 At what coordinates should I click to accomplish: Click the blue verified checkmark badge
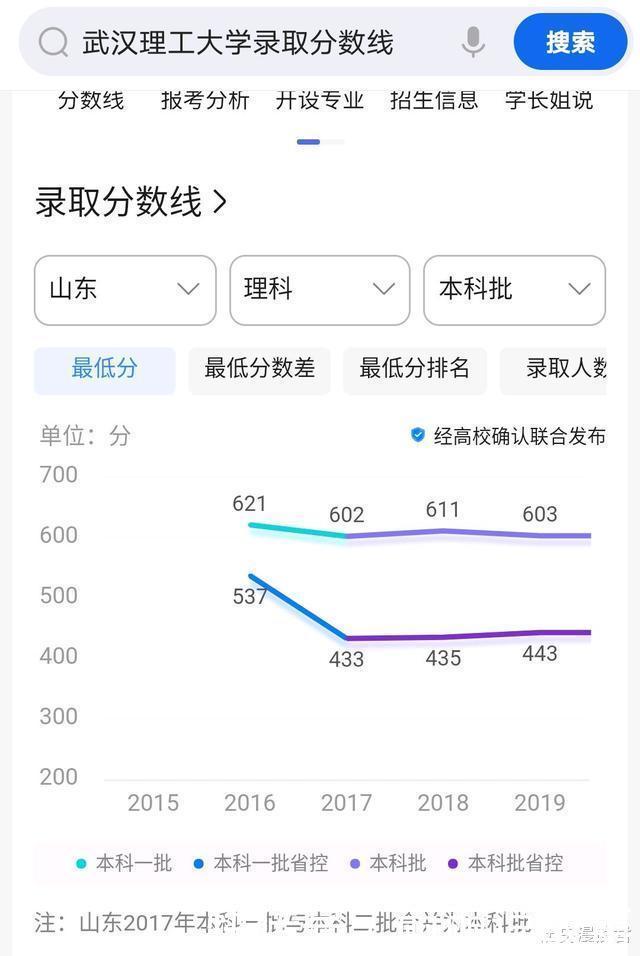[421, 436]
